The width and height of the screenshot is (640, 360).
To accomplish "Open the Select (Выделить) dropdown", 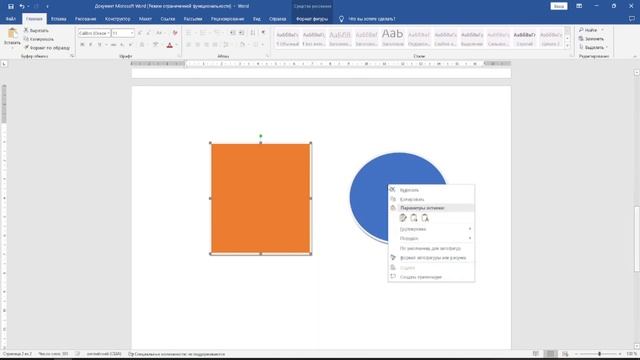I will (593, 47).
